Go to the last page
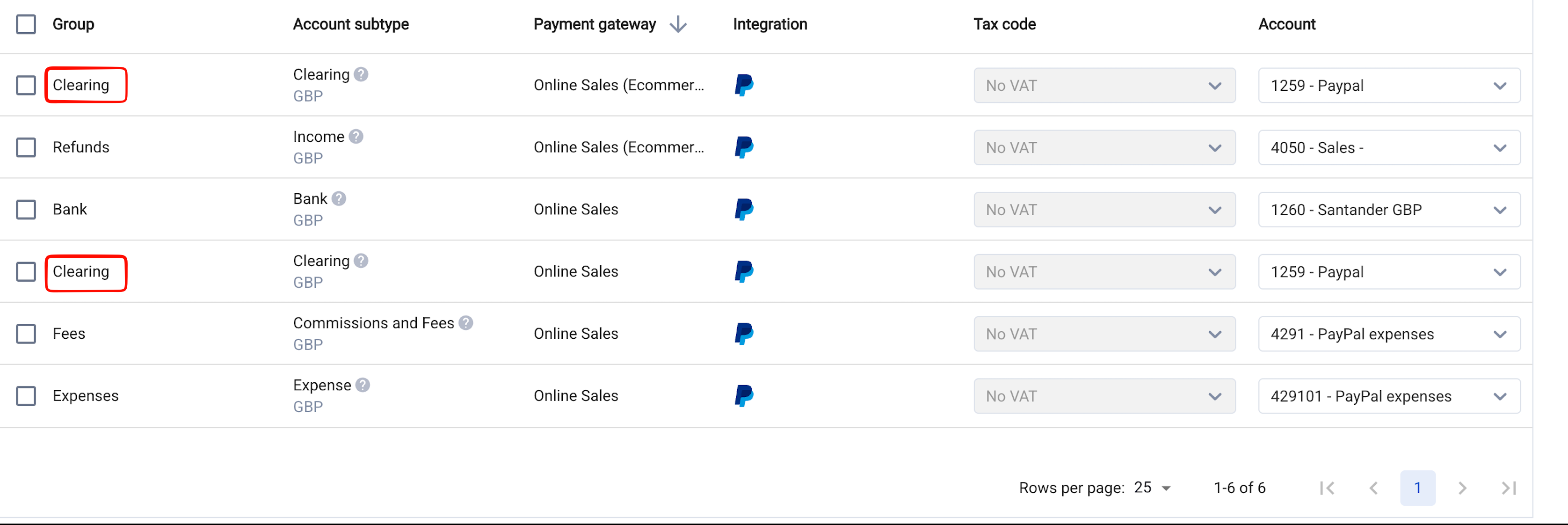 (x=1508, y=488)
